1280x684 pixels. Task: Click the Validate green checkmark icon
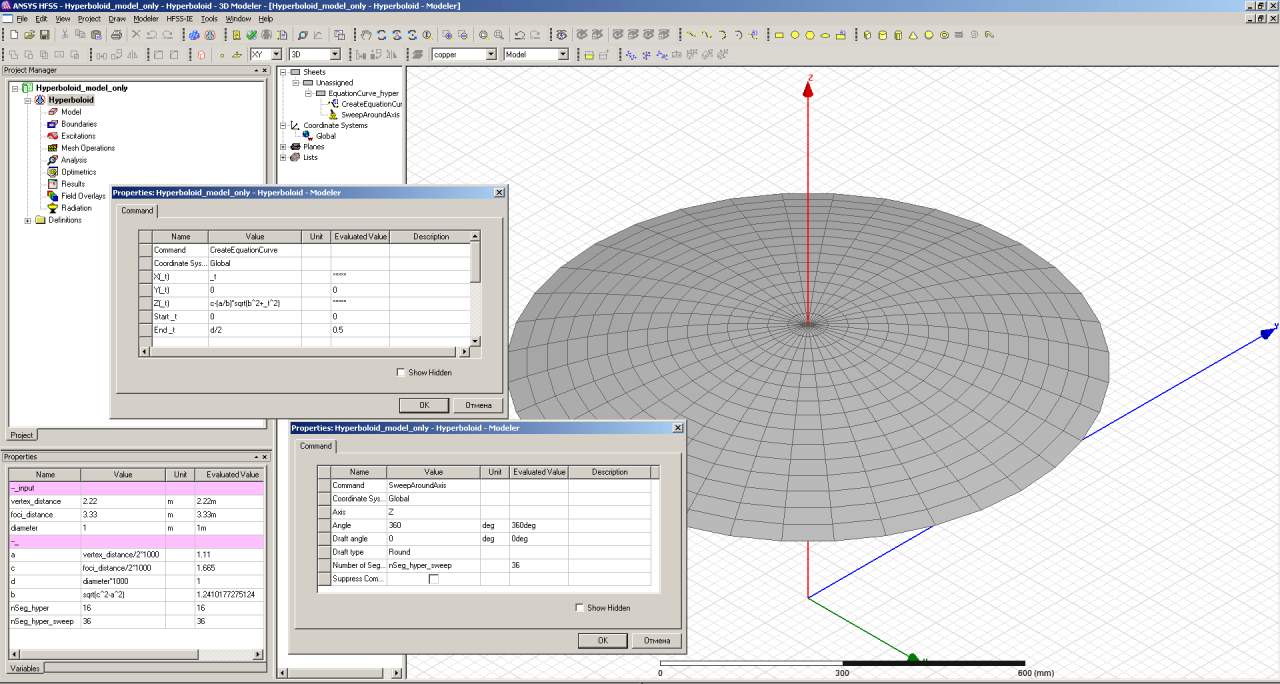[x=252, y=35]
